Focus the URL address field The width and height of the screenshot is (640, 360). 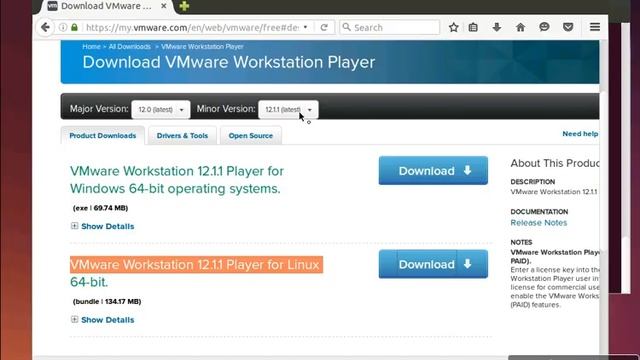pos(192,27)
